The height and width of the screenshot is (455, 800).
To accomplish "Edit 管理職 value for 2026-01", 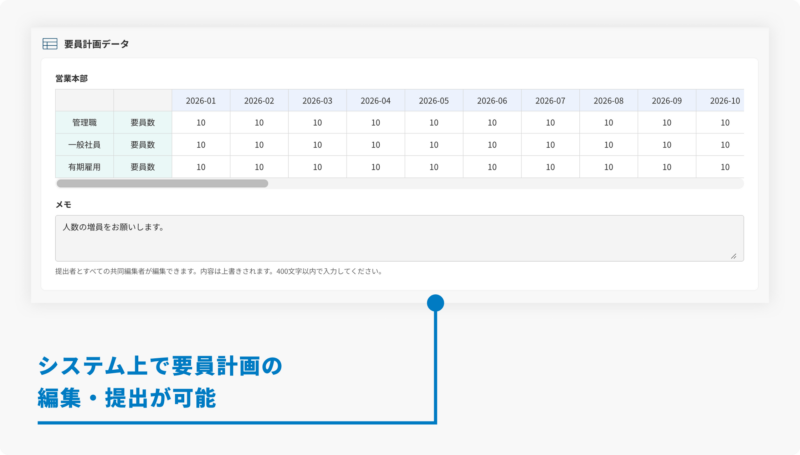I will pos(201,122).
